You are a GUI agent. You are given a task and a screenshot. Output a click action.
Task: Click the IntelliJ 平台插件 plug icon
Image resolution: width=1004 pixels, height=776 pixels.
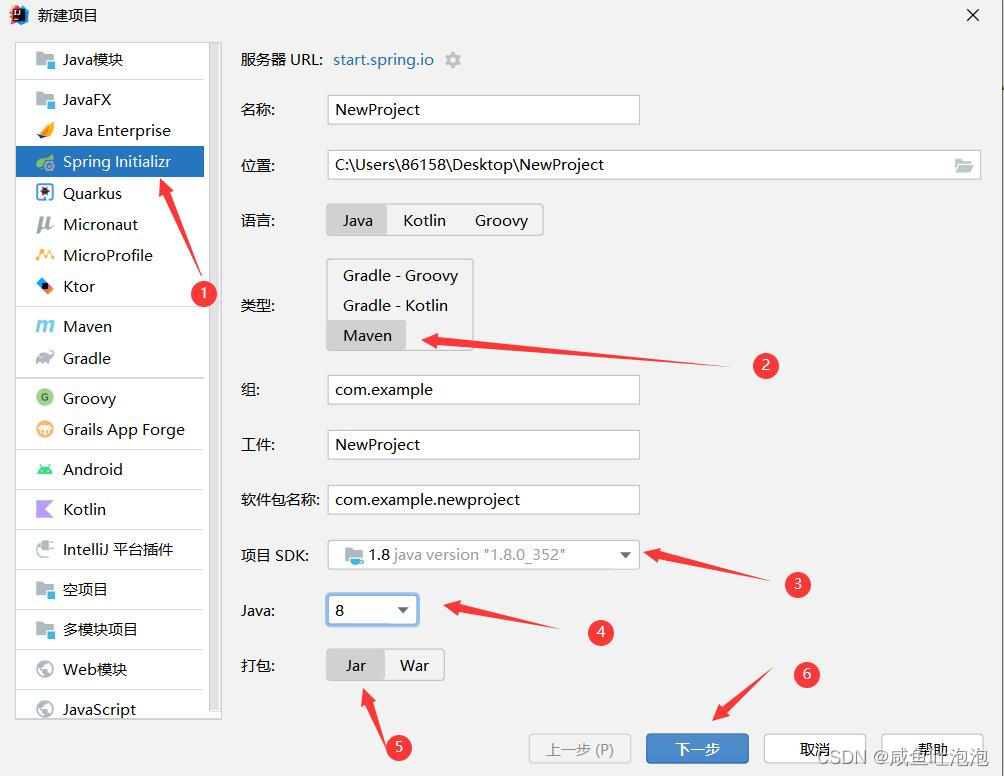tap(45, 549)
